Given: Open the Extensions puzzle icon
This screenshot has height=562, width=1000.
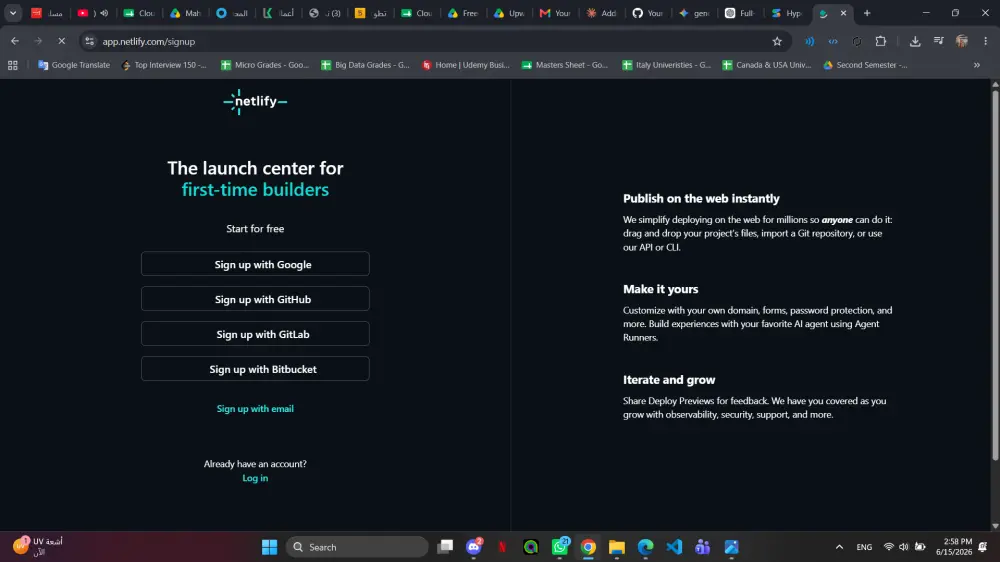Looking at the screenshot, I should point(881,41).
